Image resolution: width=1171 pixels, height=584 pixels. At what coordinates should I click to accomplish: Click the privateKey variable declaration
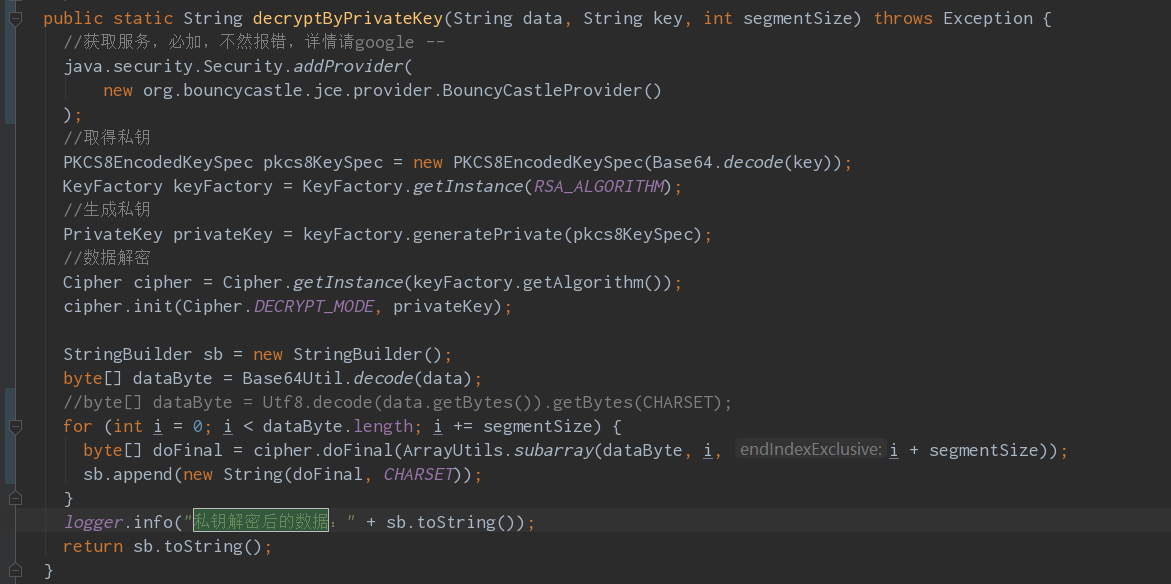[223, 234]
